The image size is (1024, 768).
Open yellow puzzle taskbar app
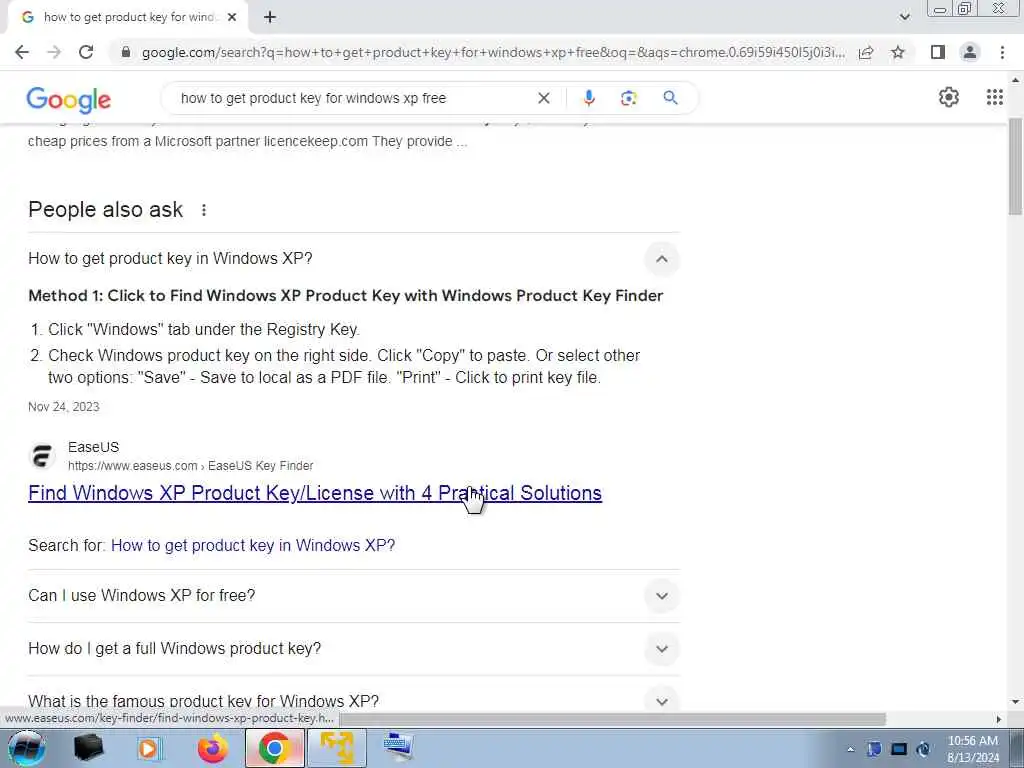tap(336, 748)
